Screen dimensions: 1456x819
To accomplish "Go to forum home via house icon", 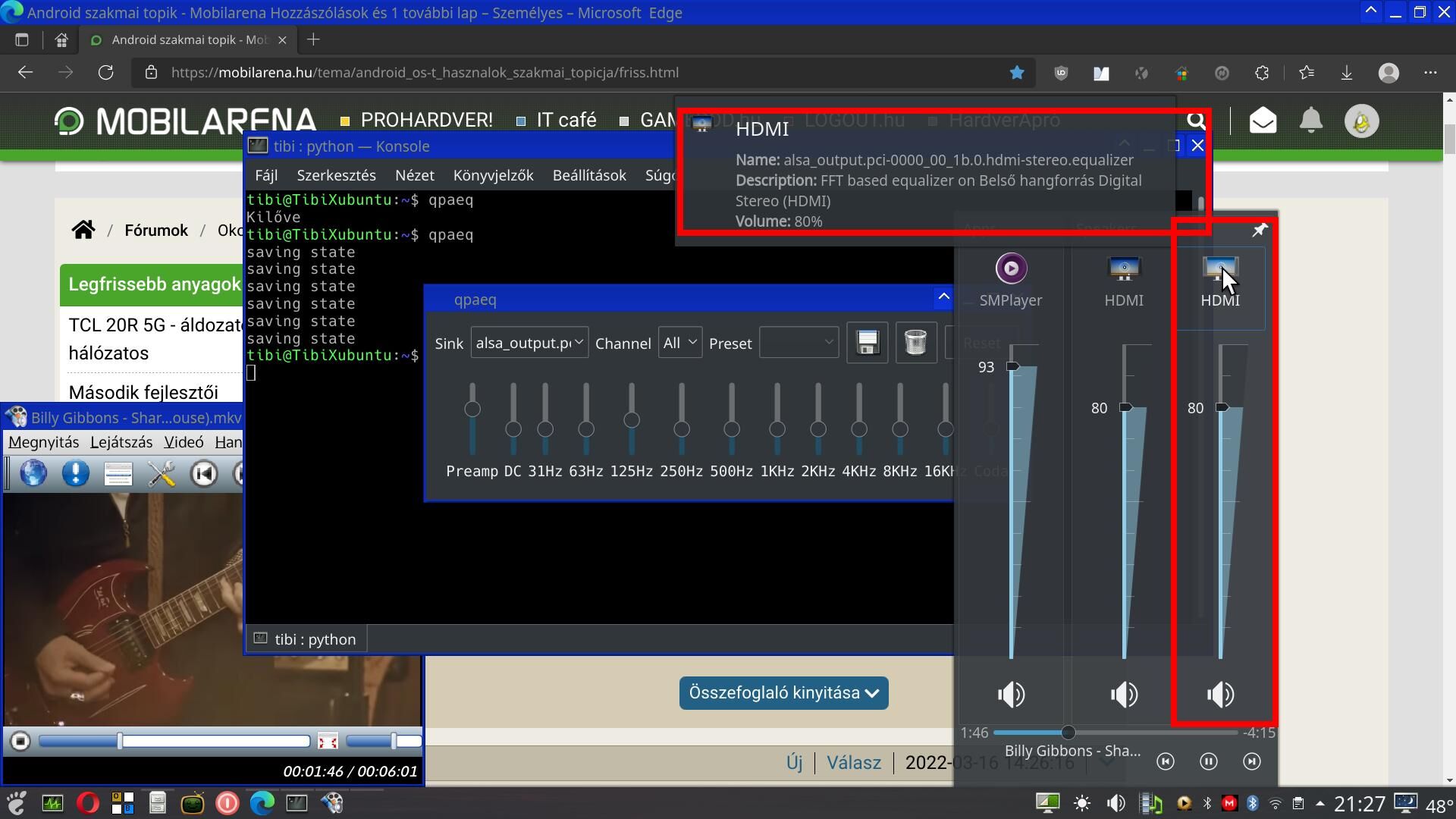I will click(x=83, y=230).
